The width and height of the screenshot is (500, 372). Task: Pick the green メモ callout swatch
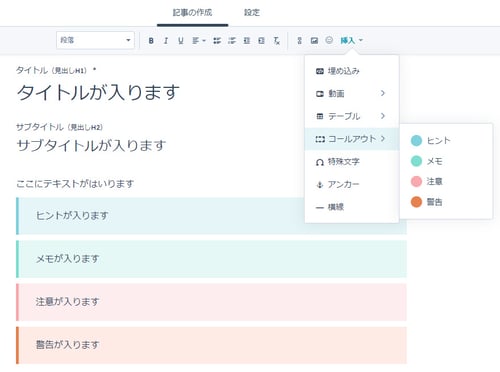click(x=416, y=161)
